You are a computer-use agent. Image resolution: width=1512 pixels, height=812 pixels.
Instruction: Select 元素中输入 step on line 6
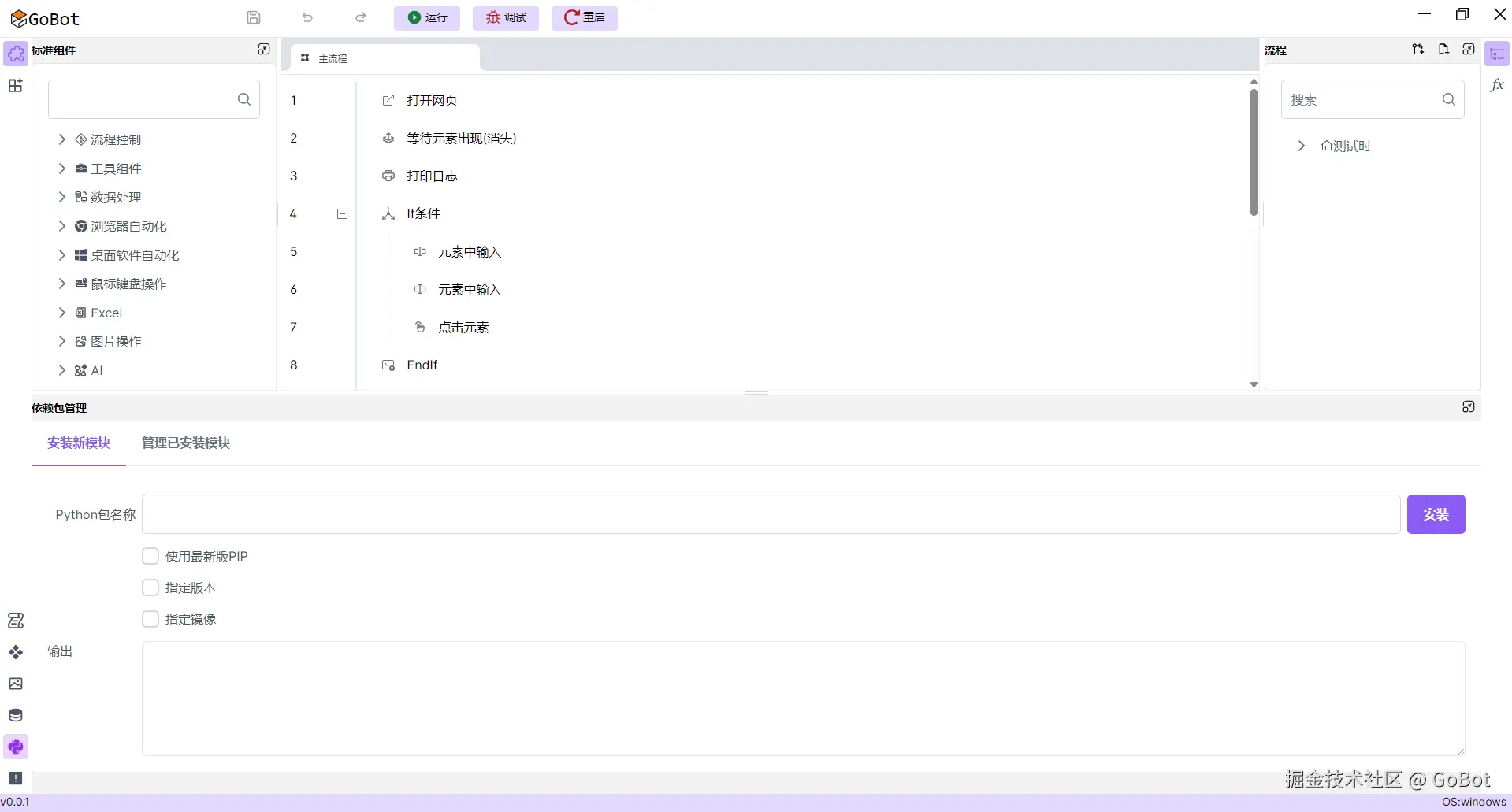pyautogui.click(x=470, y=289)
